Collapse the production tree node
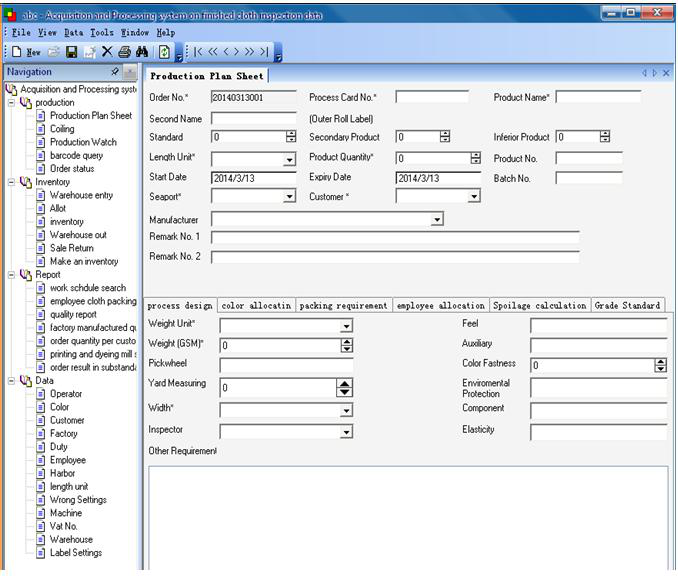Image resolution: width=678 pixels, height=576 pixels. [12, 103]
